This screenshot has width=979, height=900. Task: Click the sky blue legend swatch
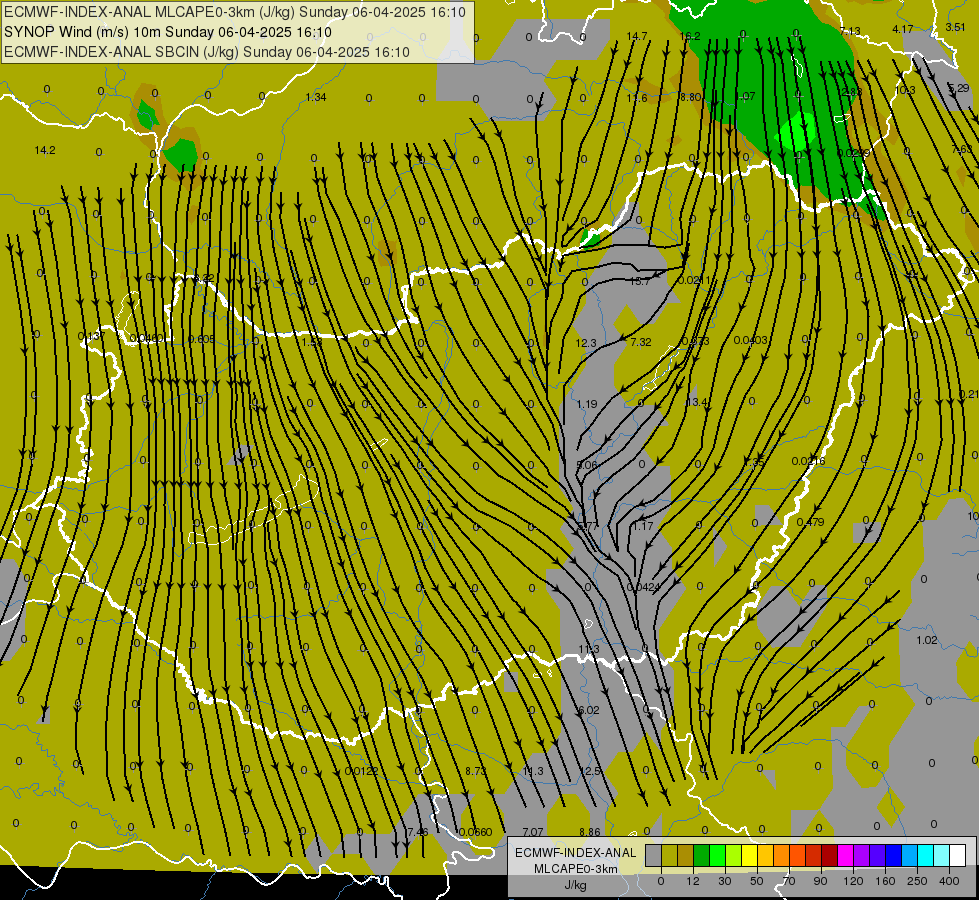point(910,855)
